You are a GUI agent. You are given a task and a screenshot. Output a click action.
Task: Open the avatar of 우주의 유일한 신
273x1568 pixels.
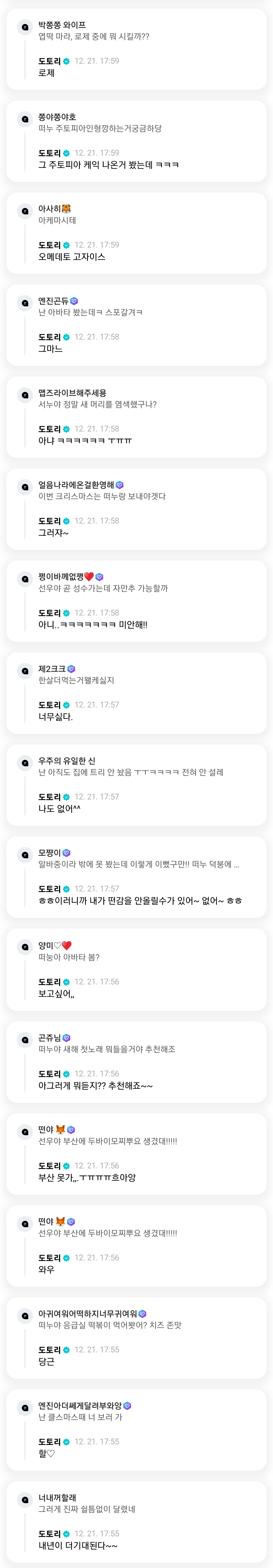pyautogui.click(x=25, y=763)
